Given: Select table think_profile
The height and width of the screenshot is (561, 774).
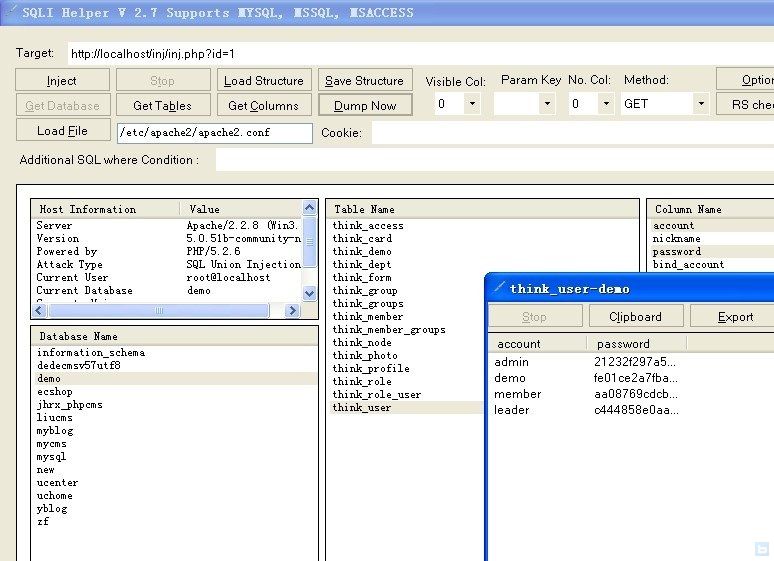Looking at the screenshot, I should [371, 368].
